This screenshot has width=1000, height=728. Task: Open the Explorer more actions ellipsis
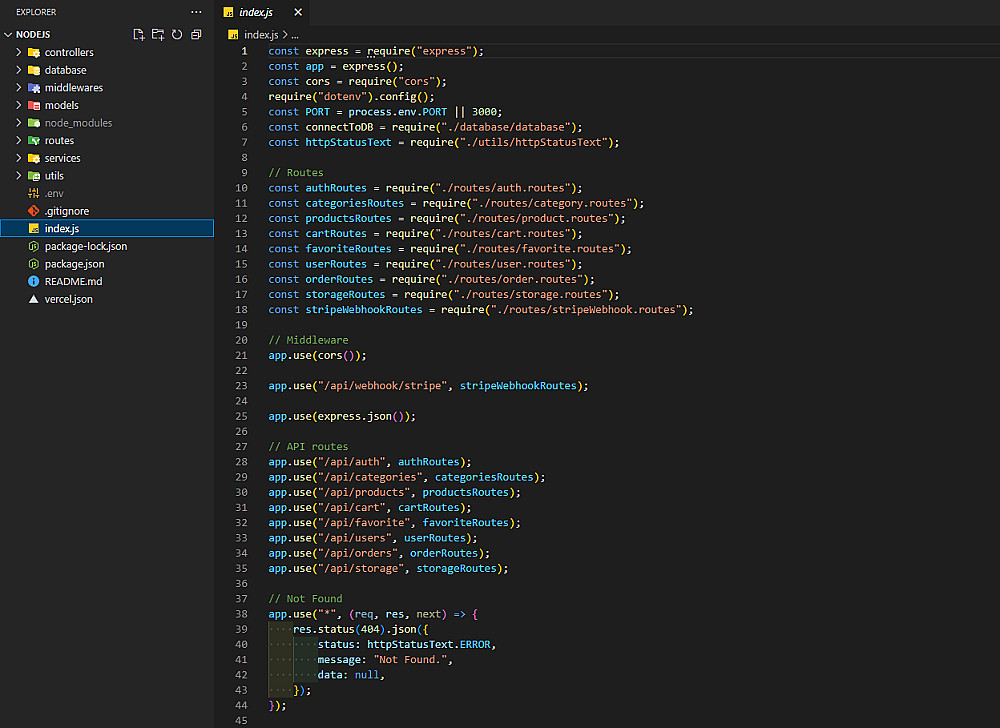pyautogui.click(x=196, y=12)
